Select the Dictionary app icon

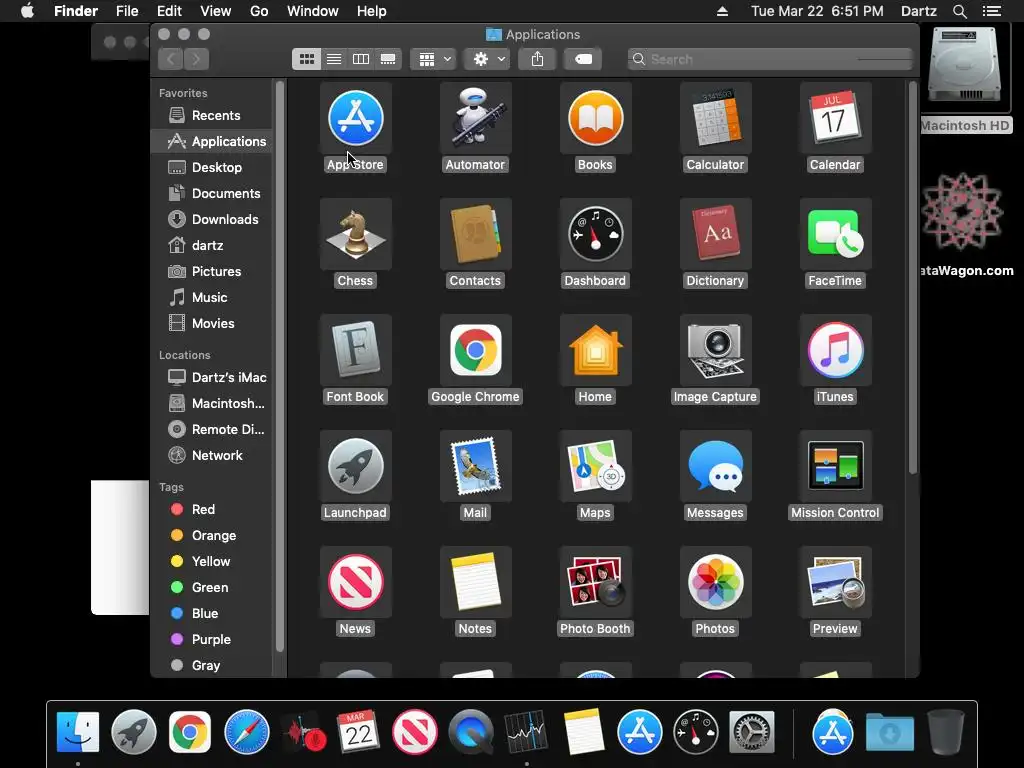pos(715,234)
